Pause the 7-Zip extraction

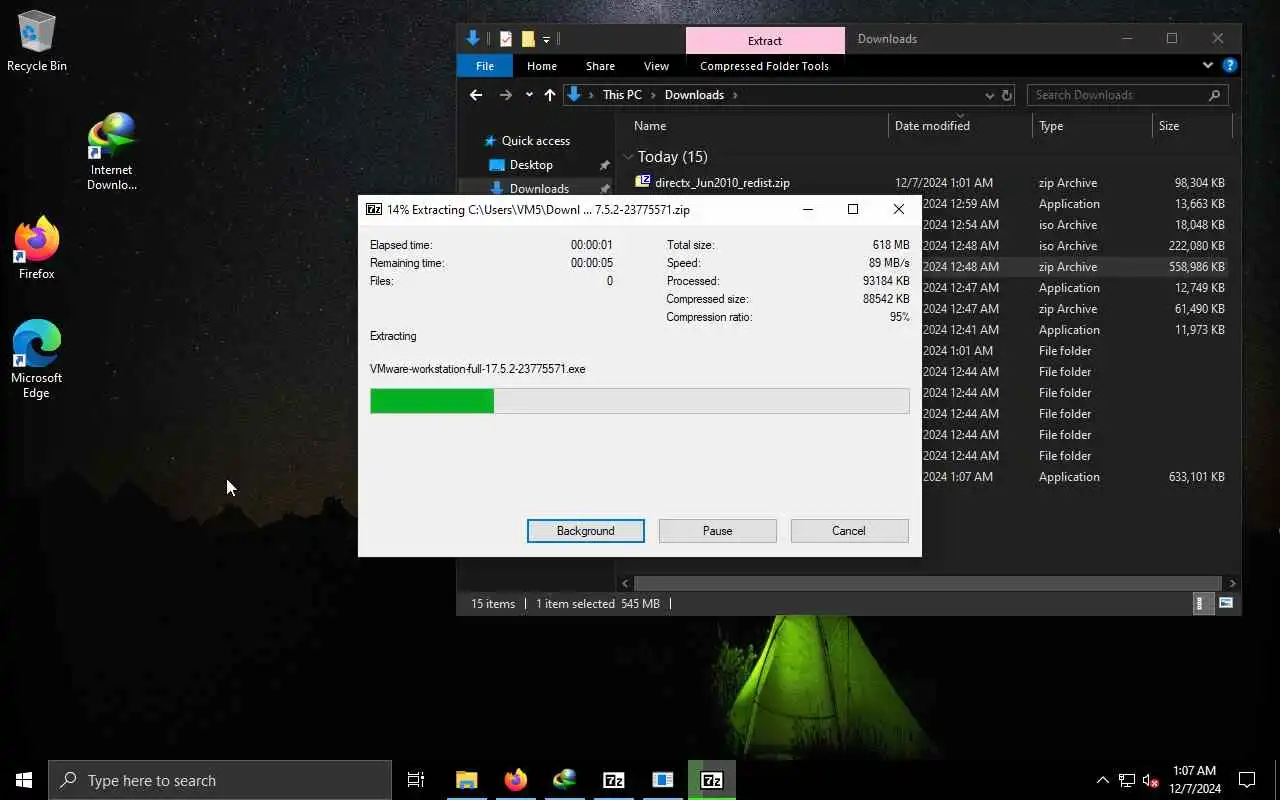pyautogui.click(x=718, y=531)
